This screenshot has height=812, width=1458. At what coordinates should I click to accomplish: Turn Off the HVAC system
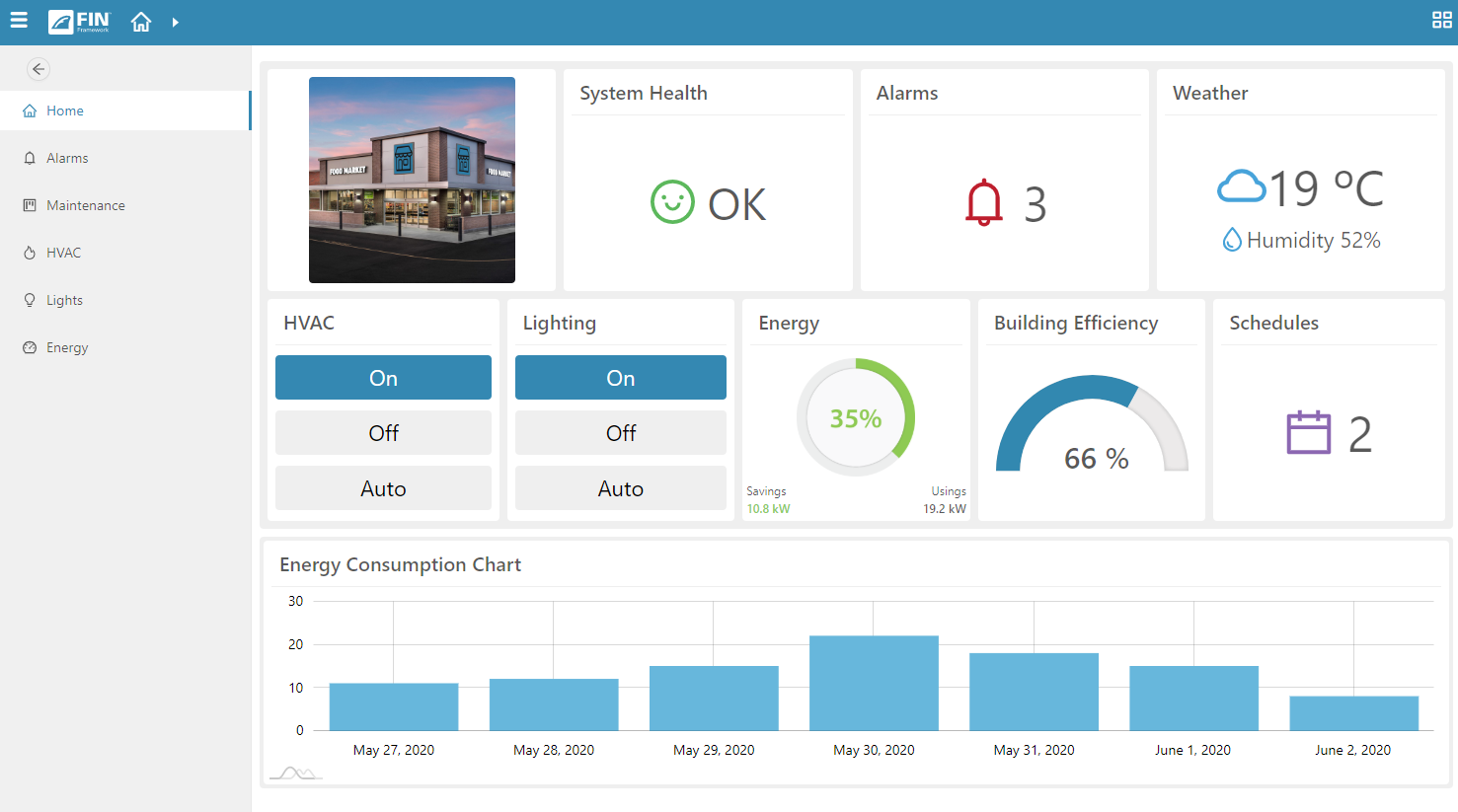383,432
